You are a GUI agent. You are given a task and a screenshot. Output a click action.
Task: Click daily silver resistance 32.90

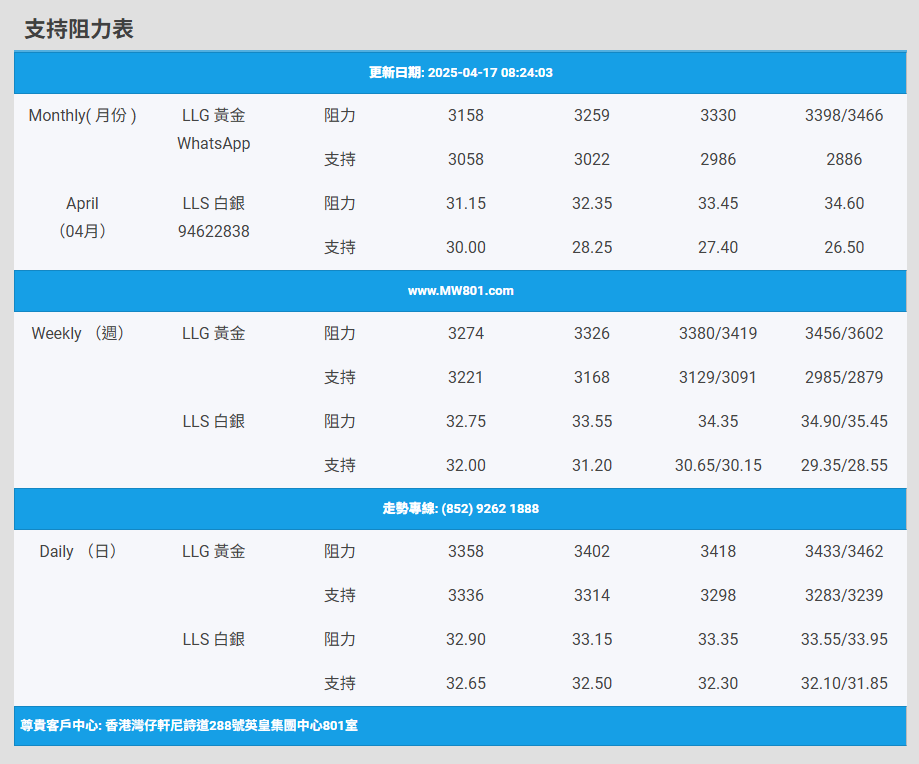466,639
